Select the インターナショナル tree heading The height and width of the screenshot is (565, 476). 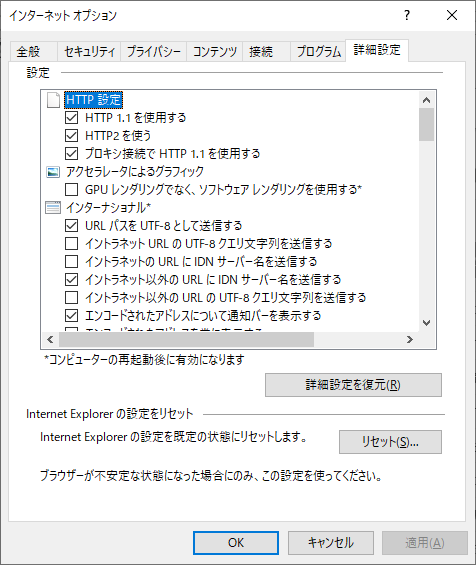tap(108, 208)
